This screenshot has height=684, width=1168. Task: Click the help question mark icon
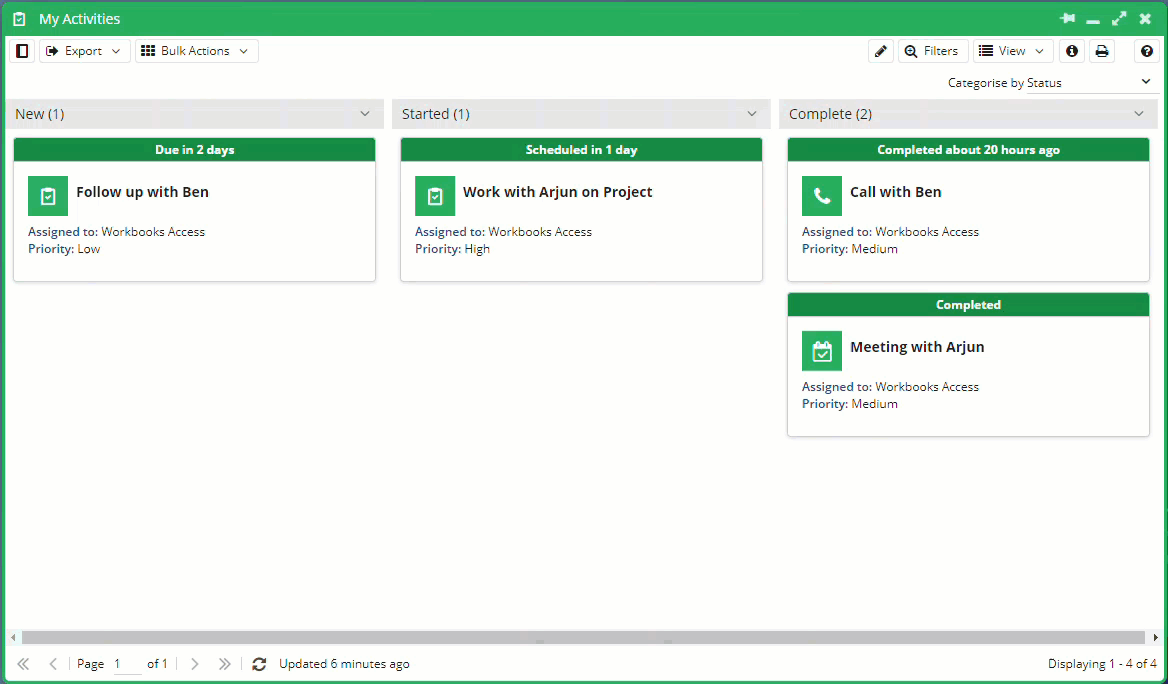(1146, 51)
